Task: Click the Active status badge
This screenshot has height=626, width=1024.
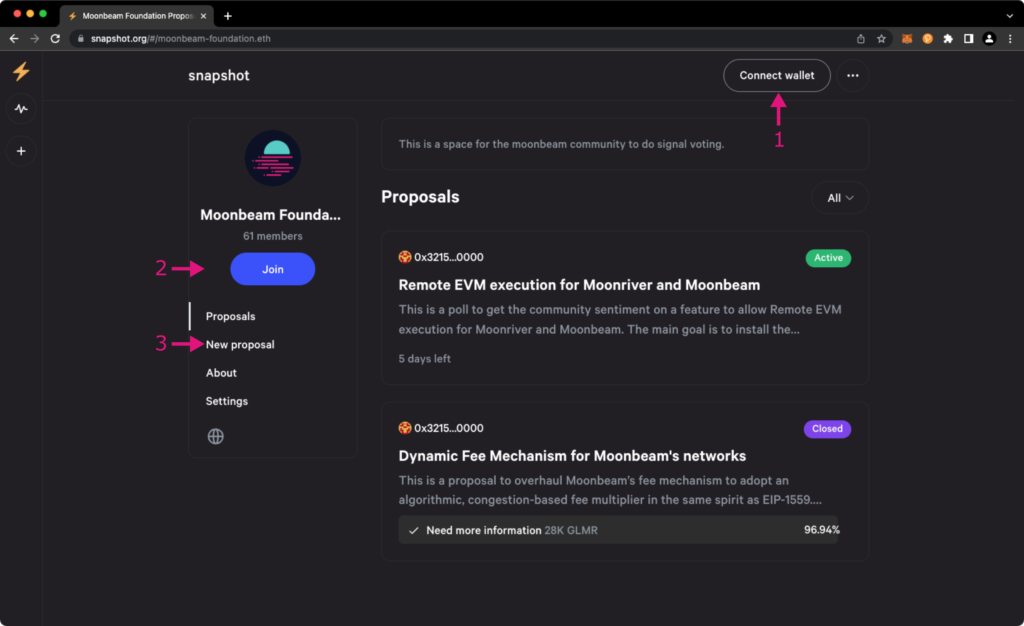Action: pos(828,258)
